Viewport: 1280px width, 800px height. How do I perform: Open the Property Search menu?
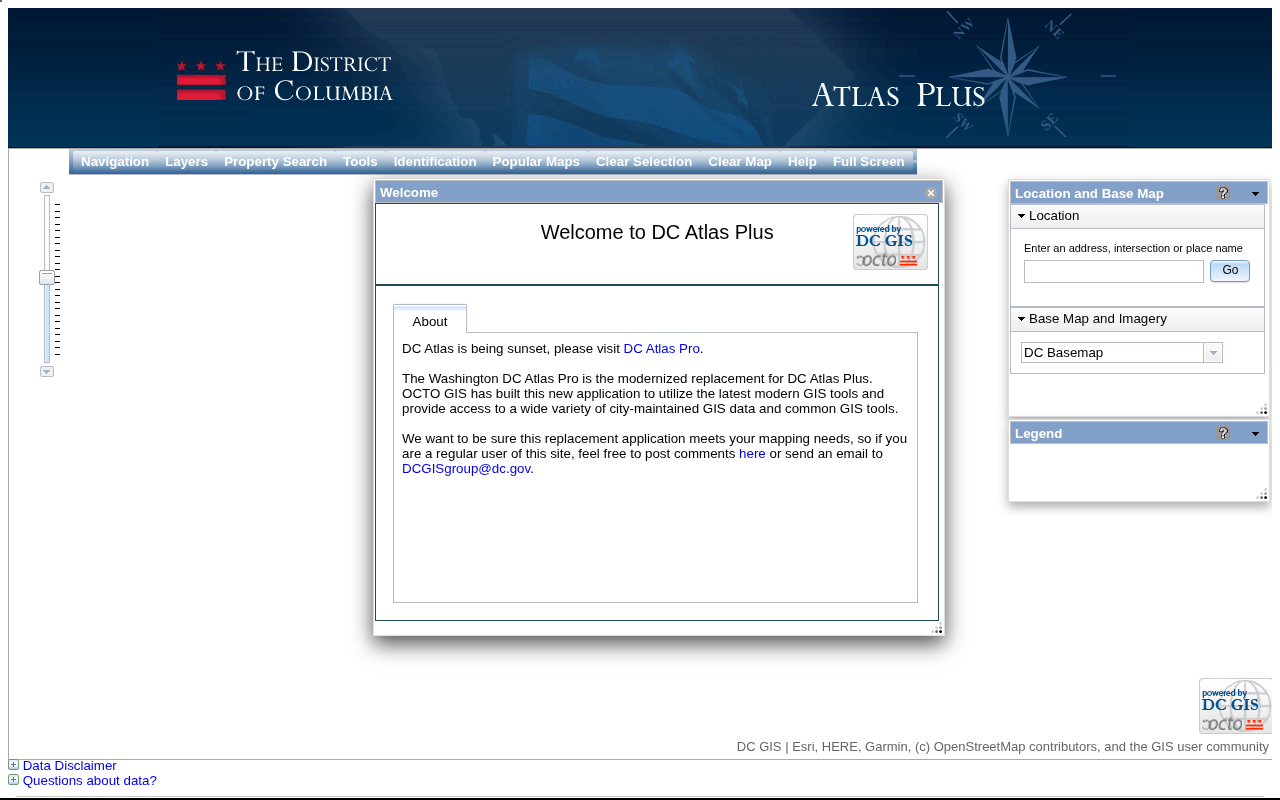pyautogui.click(x=275, y=162)
